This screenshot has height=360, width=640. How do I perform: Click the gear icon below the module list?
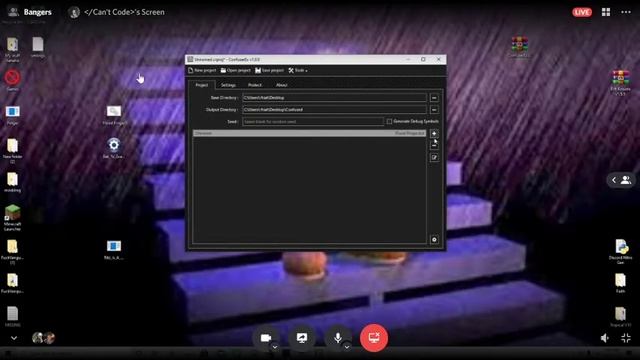(434, 240)
